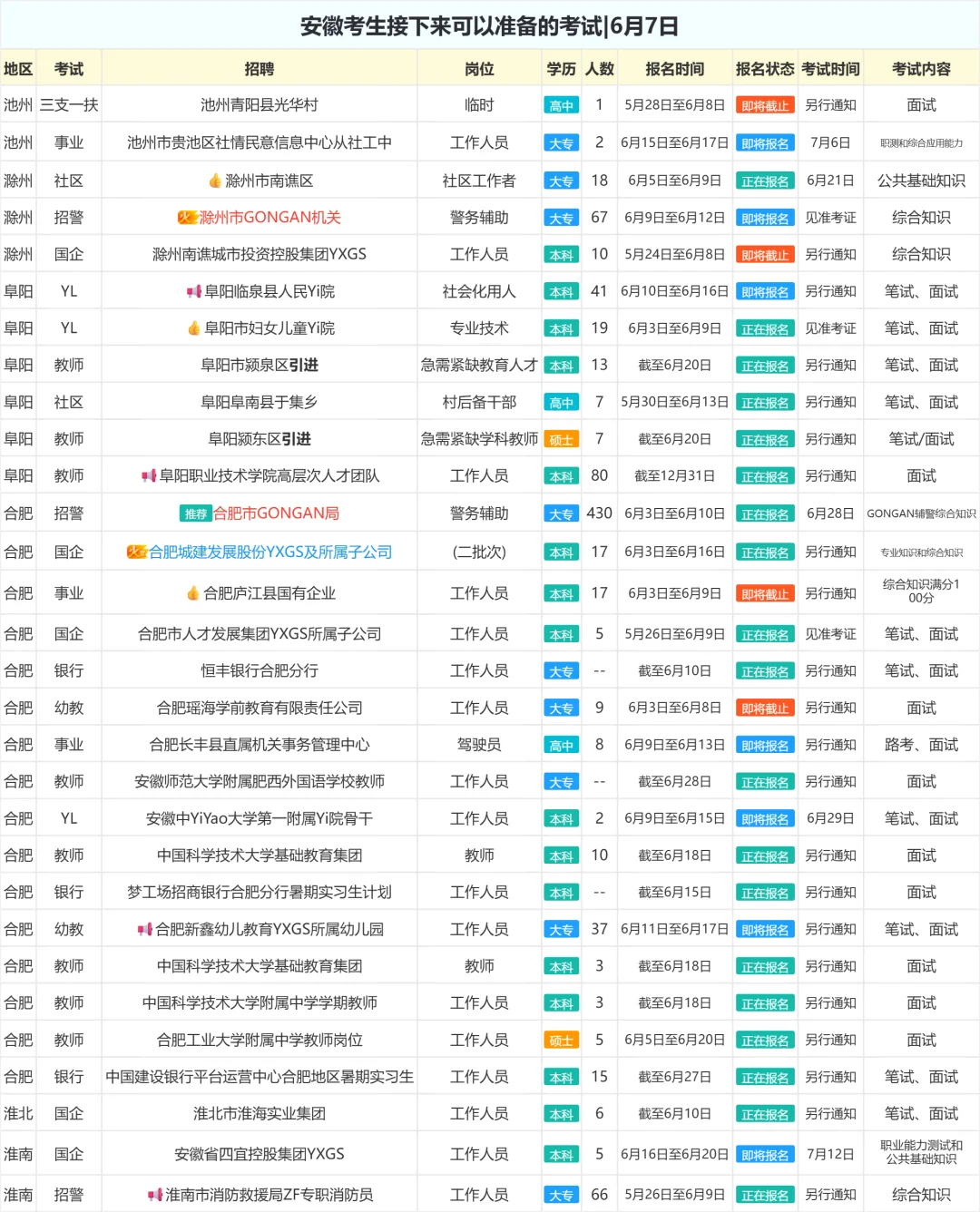
Task: Click the 学历 column header
Action: click(x=562, y=69)
